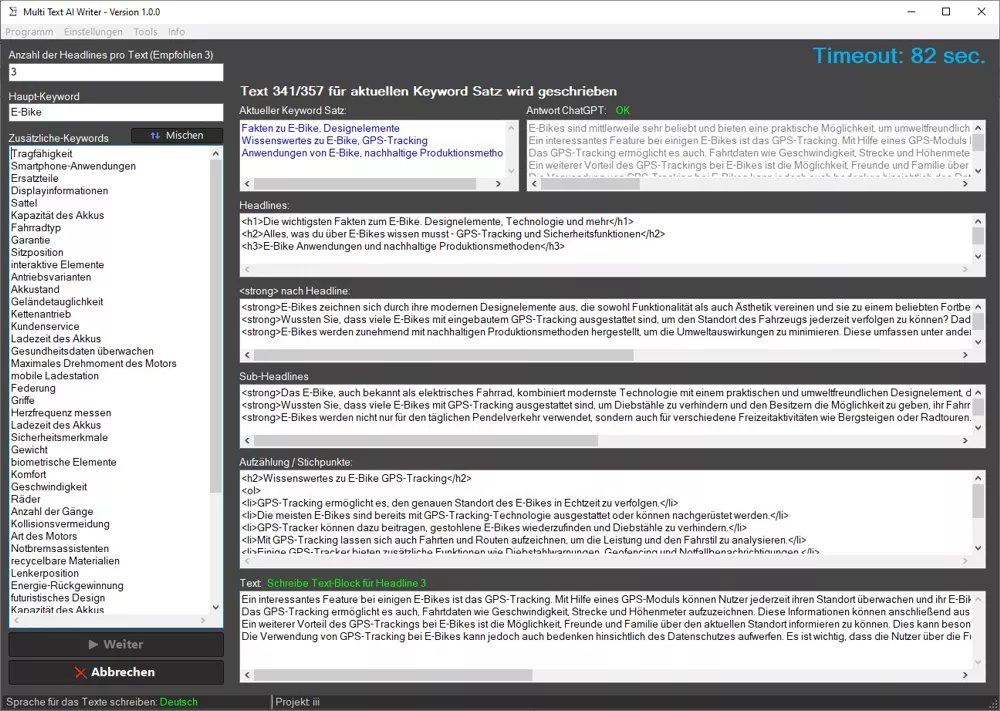Click keyword list horizontal scroll right arrow
1000x711 pixels.
coord(203,620)
